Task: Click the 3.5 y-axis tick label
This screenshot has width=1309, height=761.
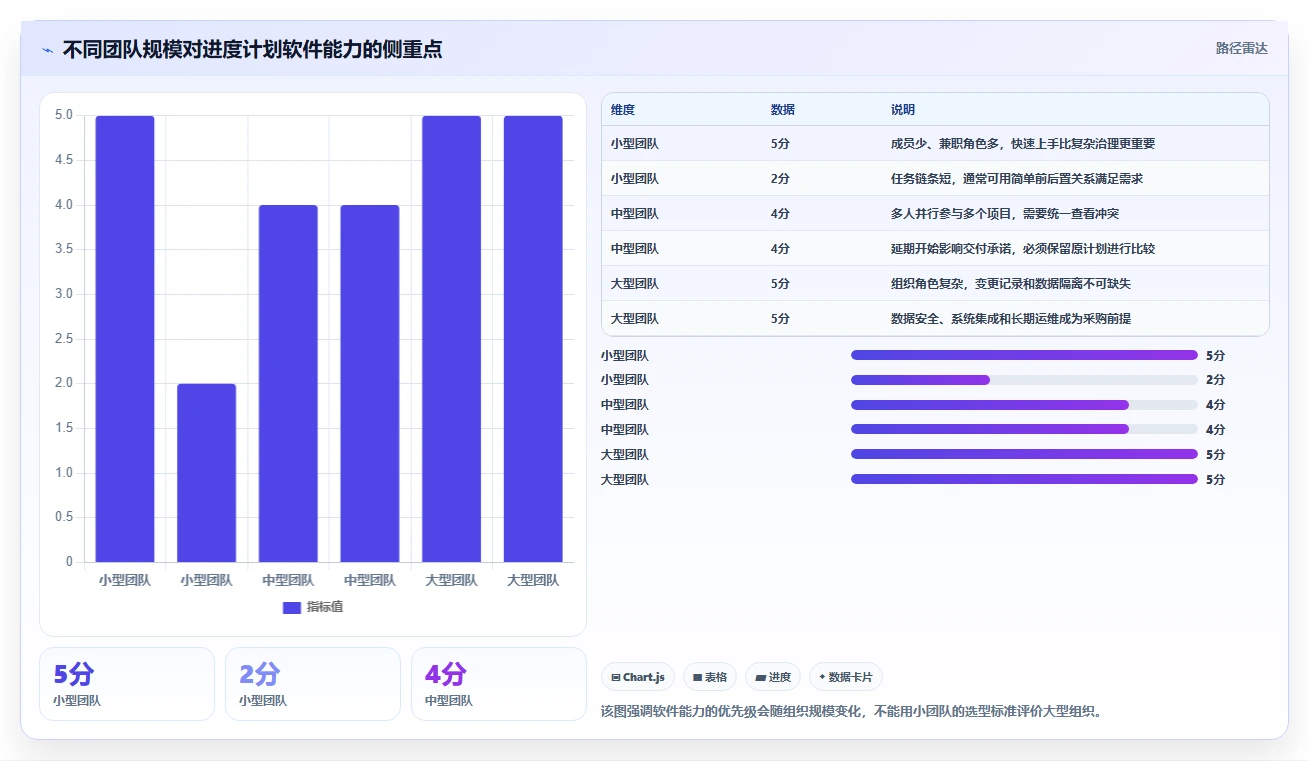Action: point(63,249)
